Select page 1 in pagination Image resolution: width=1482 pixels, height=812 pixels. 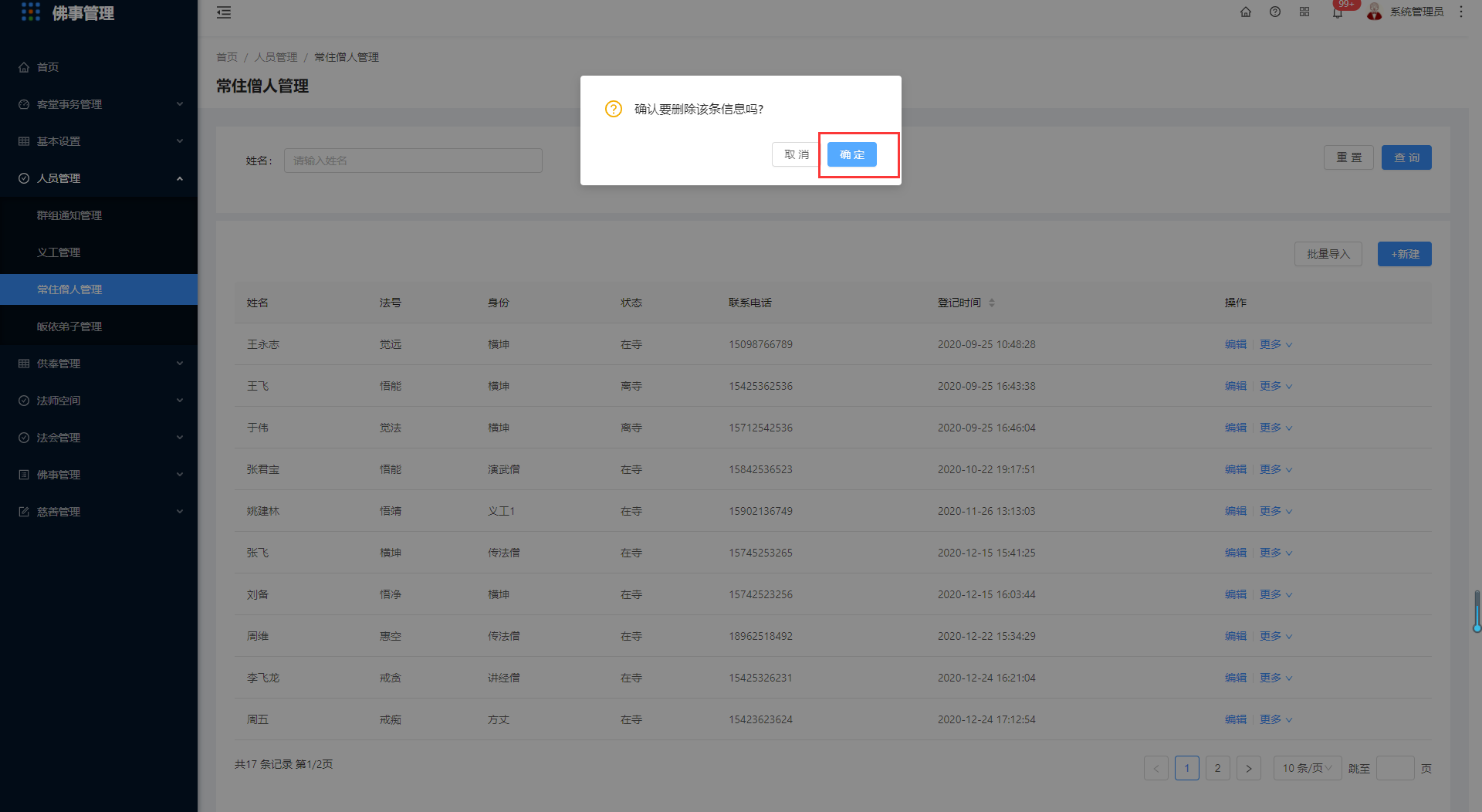coord(1187,768)
